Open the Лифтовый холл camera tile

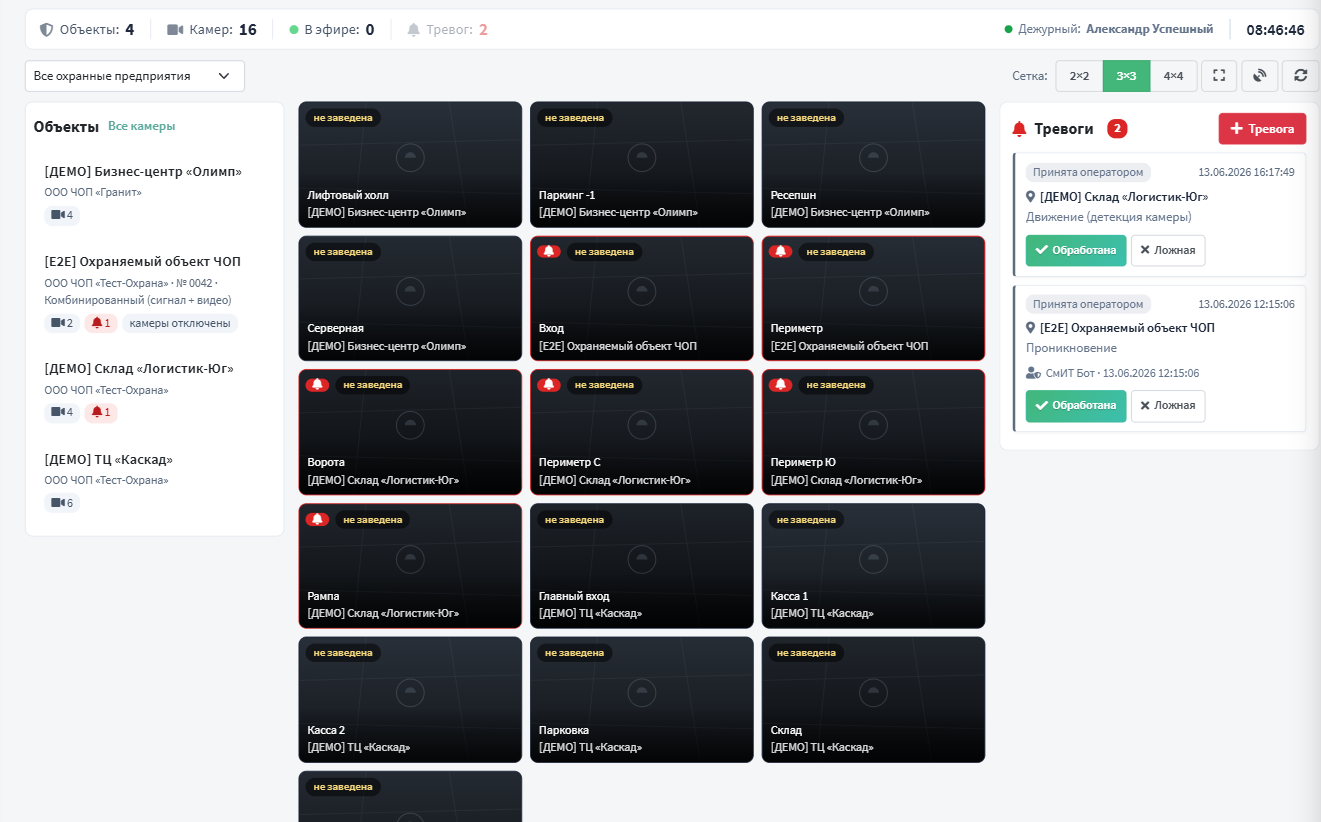click(410, 164)
